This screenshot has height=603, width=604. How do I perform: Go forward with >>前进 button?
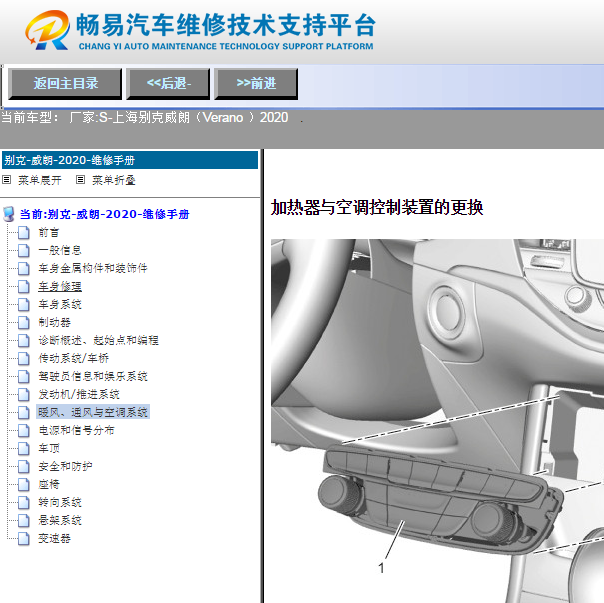(x=256, y=84)
